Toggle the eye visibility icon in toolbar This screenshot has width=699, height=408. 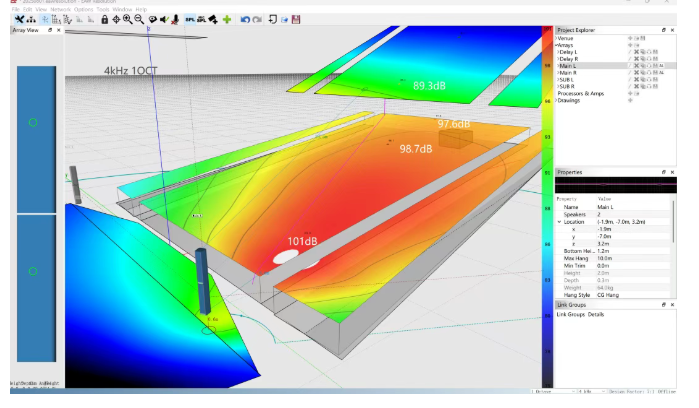[150, 19]
